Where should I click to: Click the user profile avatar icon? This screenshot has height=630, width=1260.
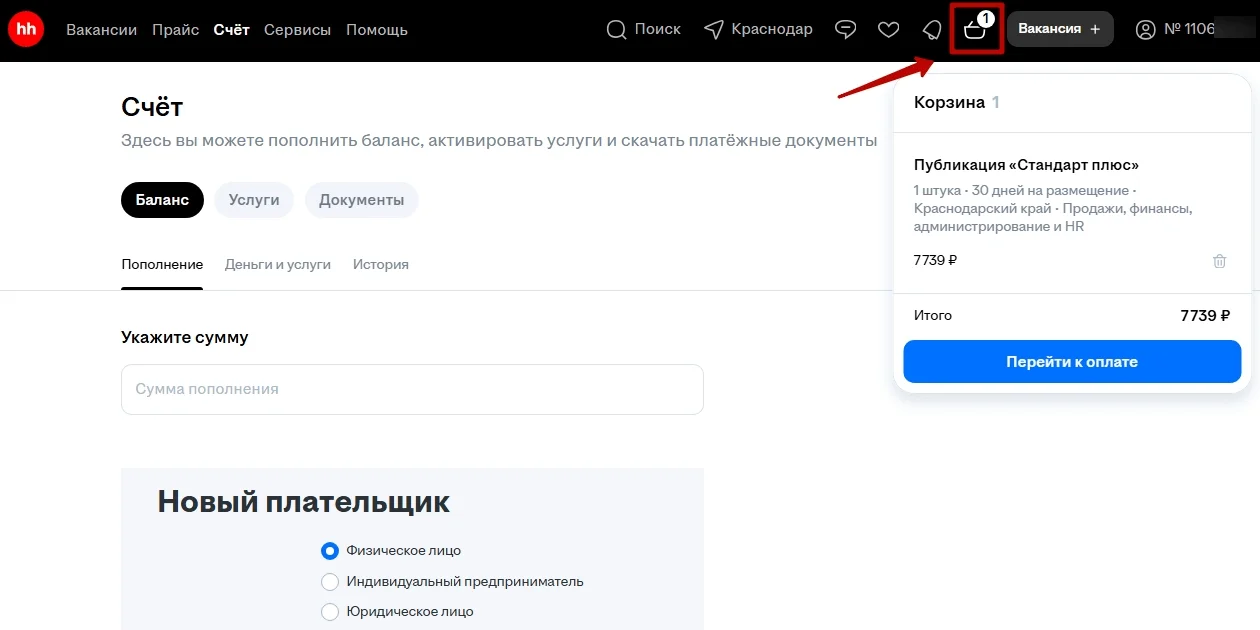pos(1146,30)
